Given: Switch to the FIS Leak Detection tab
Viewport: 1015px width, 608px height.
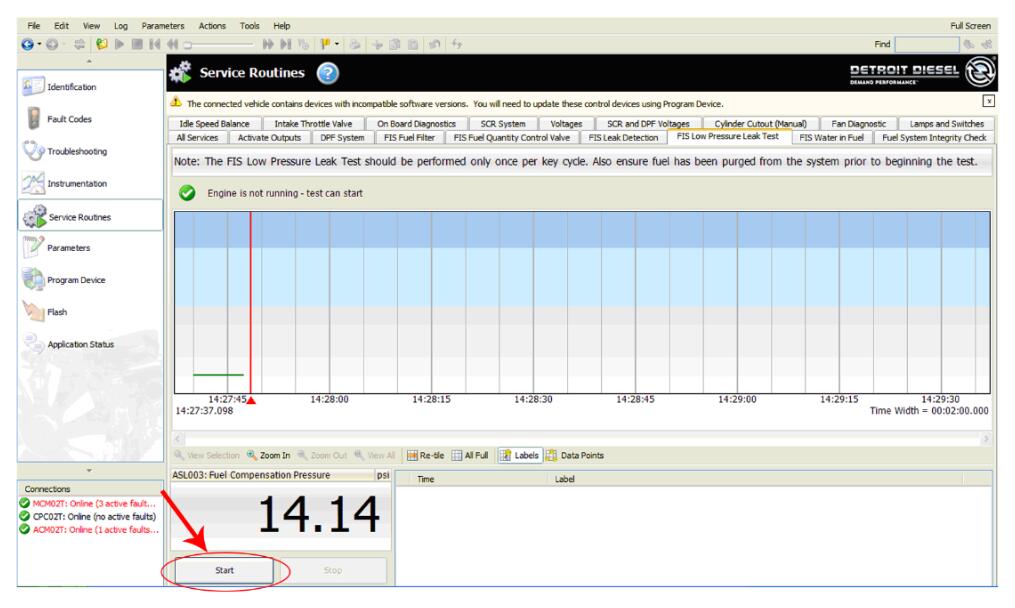Looking at the screenshot, I should click(x=623, y=137).
